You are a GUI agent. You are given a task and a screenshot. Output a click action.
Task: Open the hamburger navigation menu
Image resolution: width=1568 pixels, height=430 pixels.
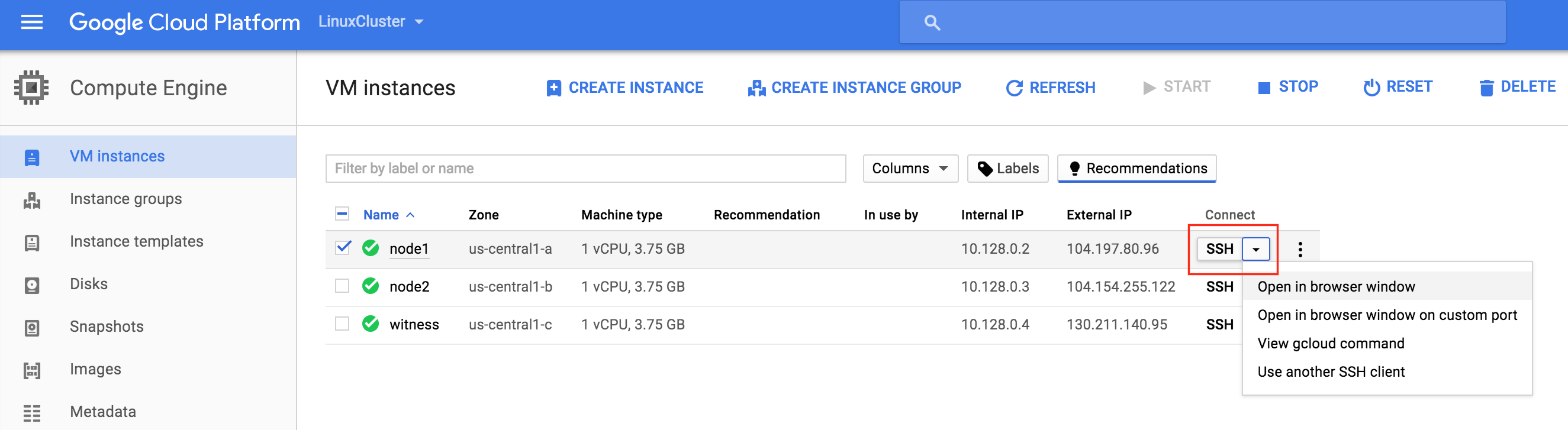(31, 22)
